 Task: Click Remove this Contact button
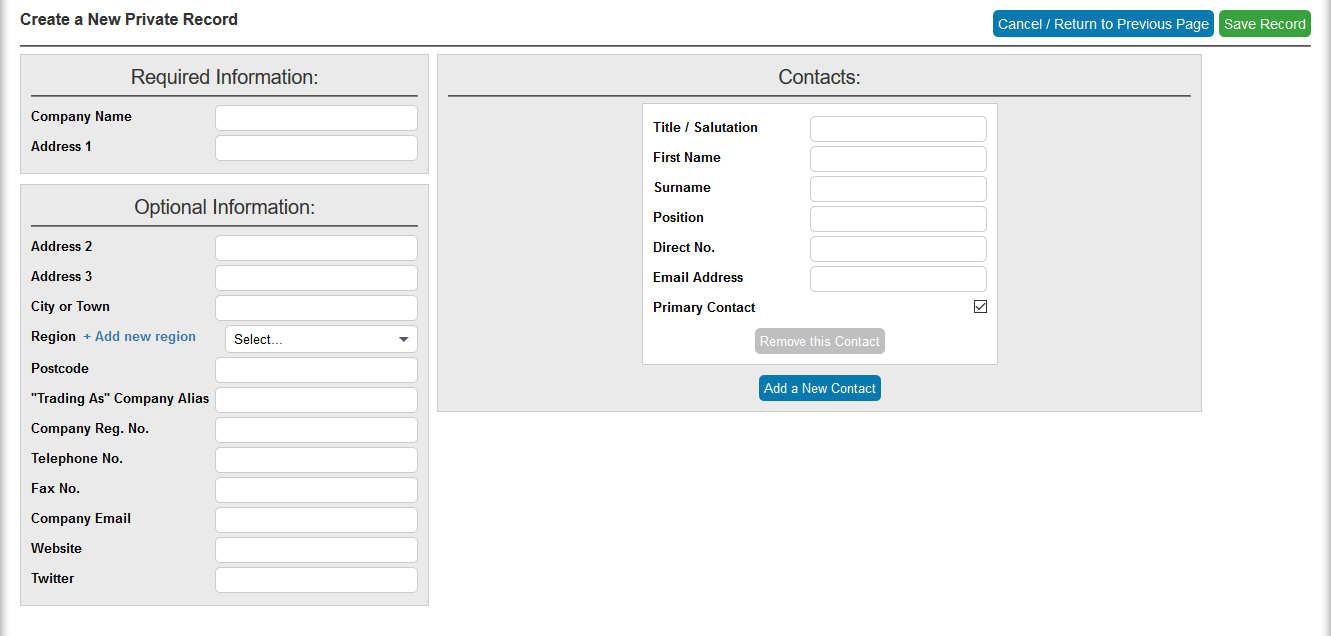[819, 341]
